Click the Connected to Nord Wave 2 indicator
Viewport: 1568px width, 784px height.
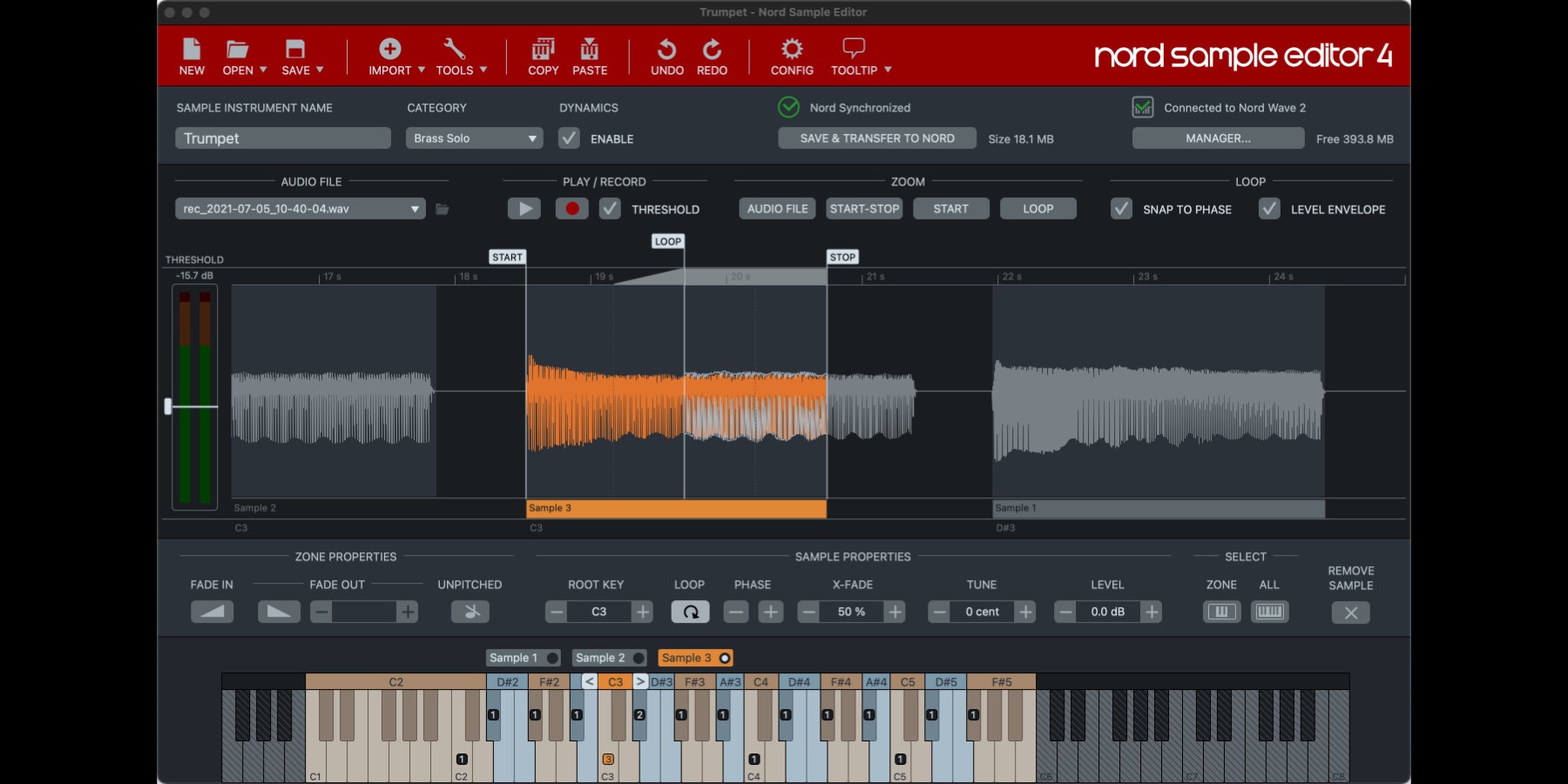pos(1142,107)
